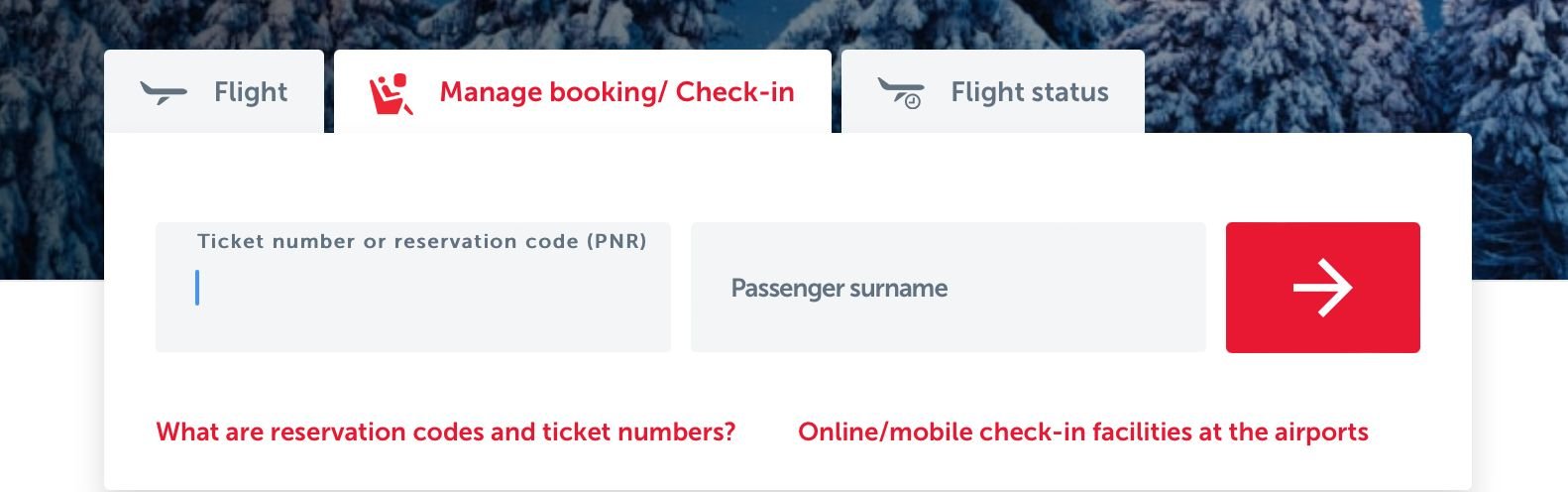
Task: Open the Flight status tab
Action: coord(993,92)
